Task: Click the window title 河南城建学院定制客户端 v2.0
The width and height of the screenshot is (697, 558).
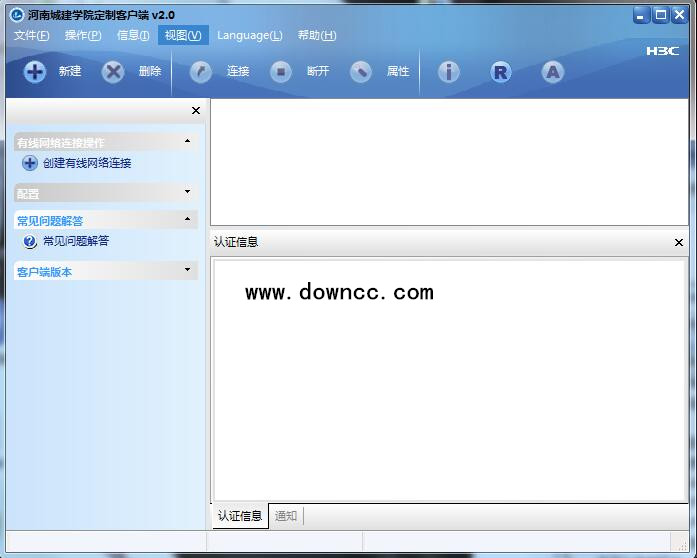Action: 101,15
